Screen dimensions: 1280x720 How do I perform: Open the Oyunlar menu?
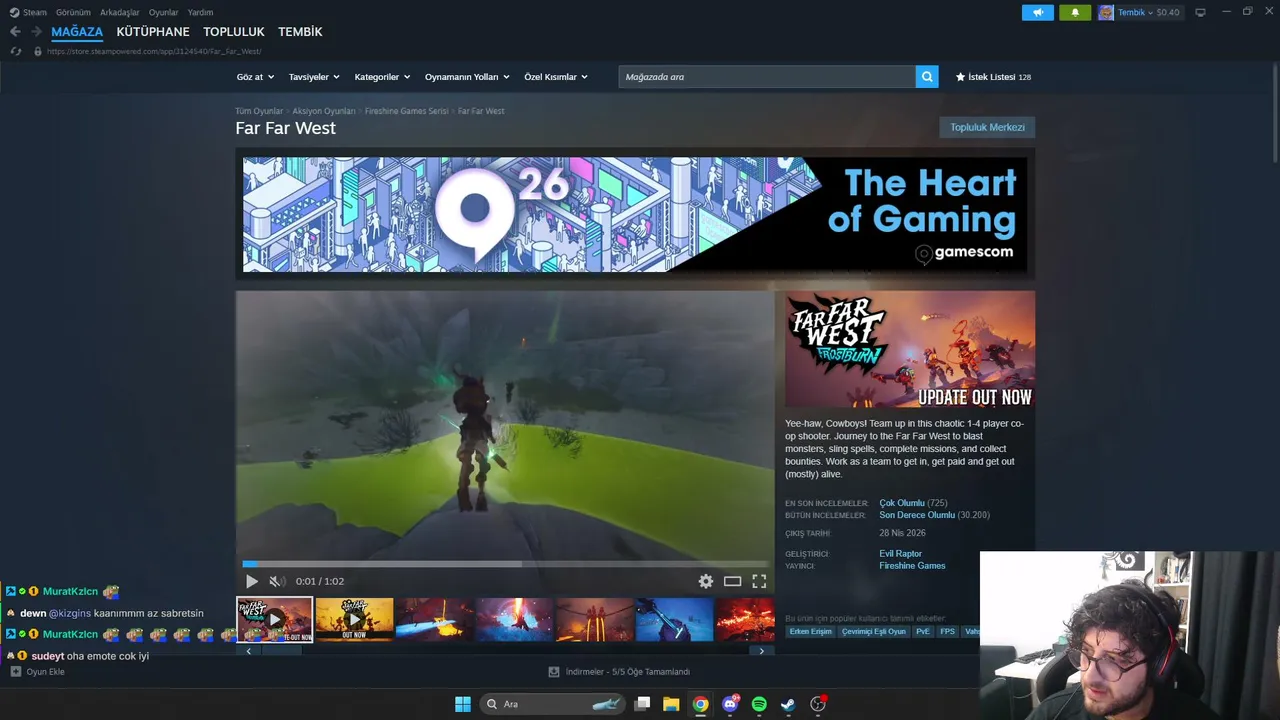164,12
